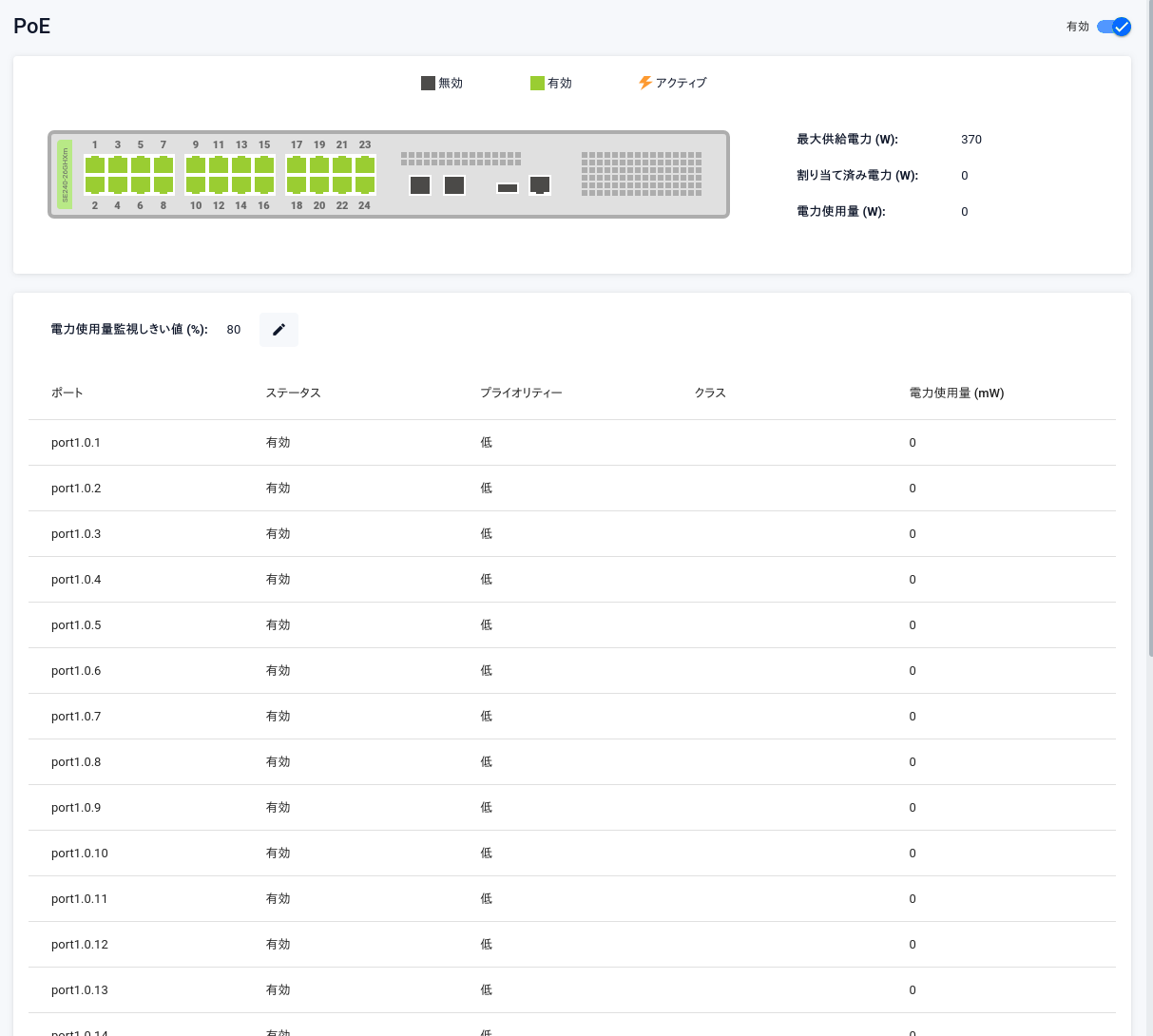Click the アクティブ lightning bolt legend icon
Image resolution: width=1153 pixels, height=1036 pixels.
pos(645,83)
